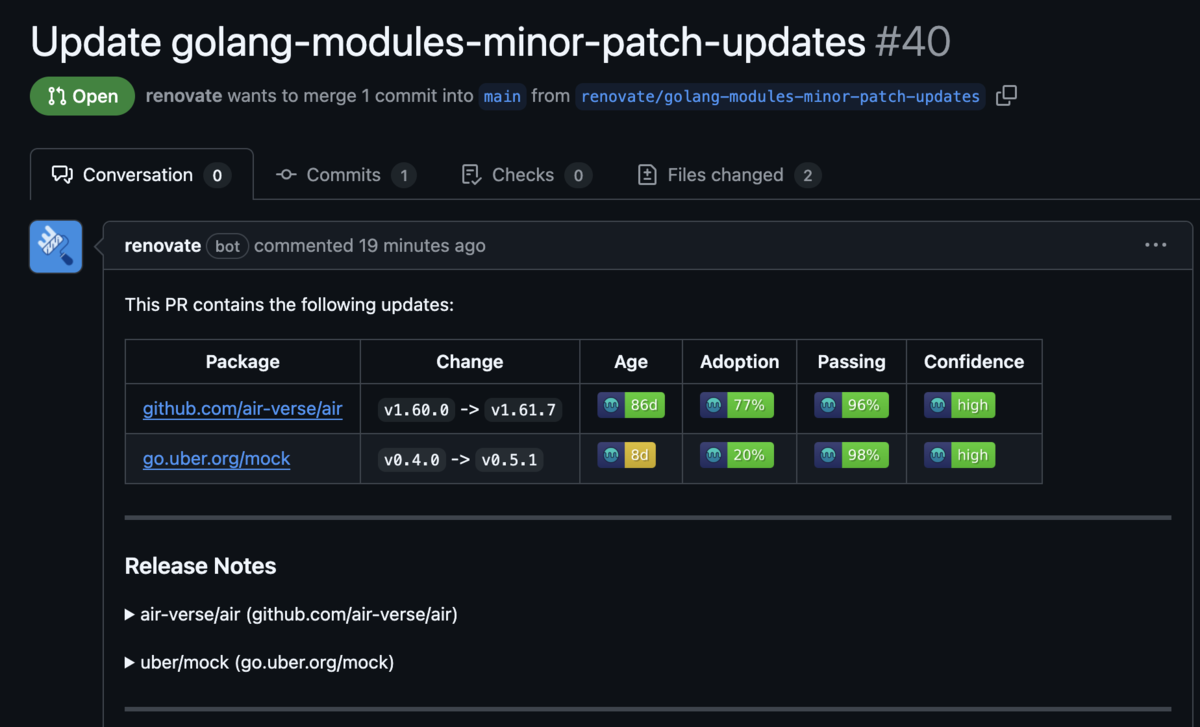This screenshot has height=727, width=1200.
Task: Open the main base branch link
Action: [x=502, y=96]
